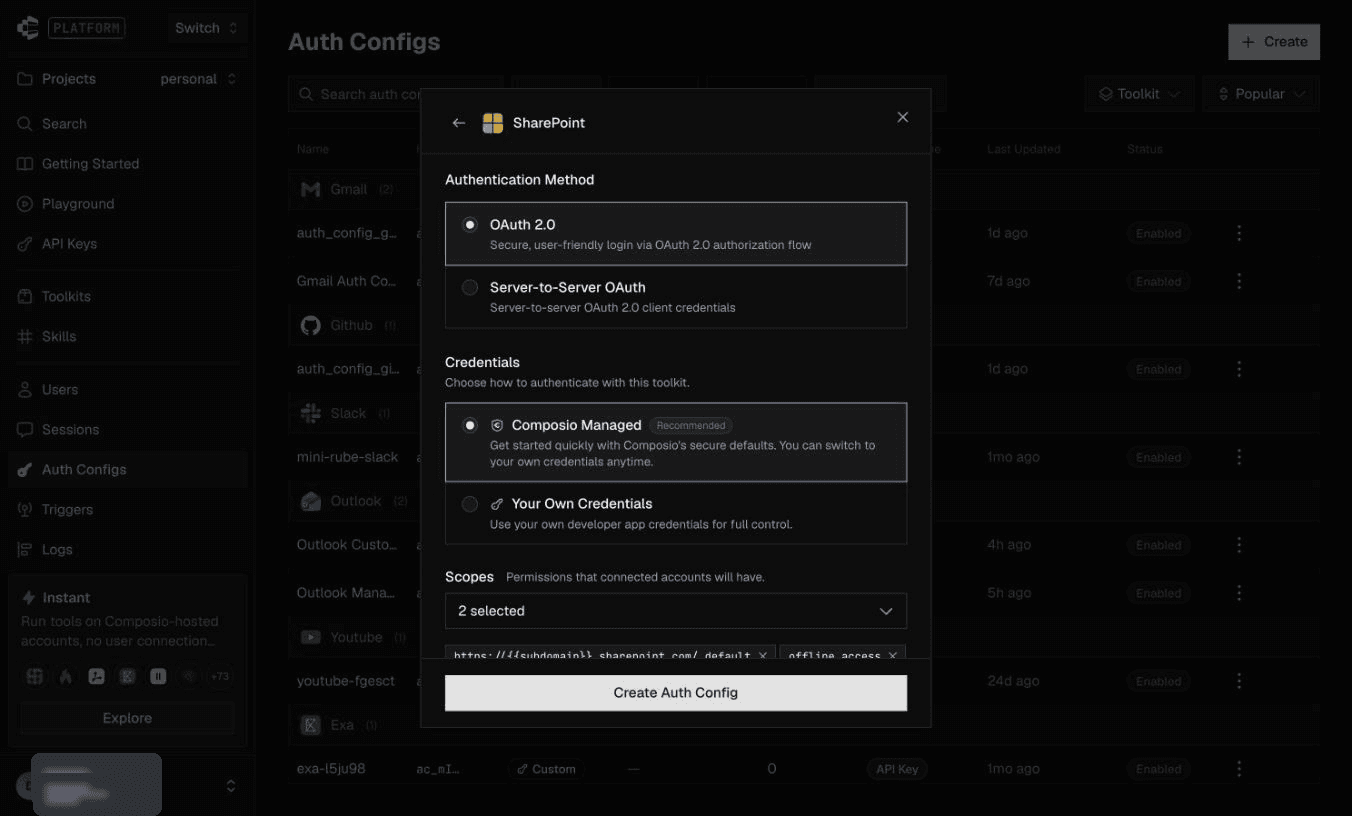
Task: Click the shield icon next to Composio Managed
Action: pos(497,425)
